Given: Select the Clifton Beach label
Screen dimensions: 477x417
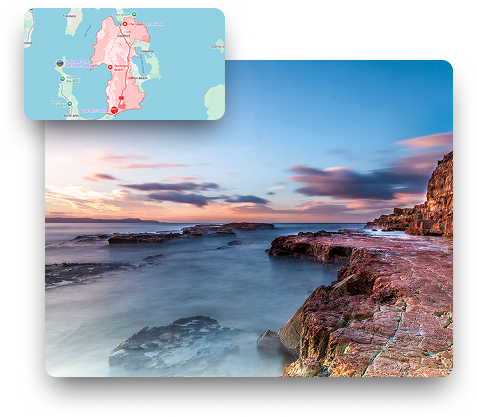Looking at the screenshot, I should click(138, 78).
